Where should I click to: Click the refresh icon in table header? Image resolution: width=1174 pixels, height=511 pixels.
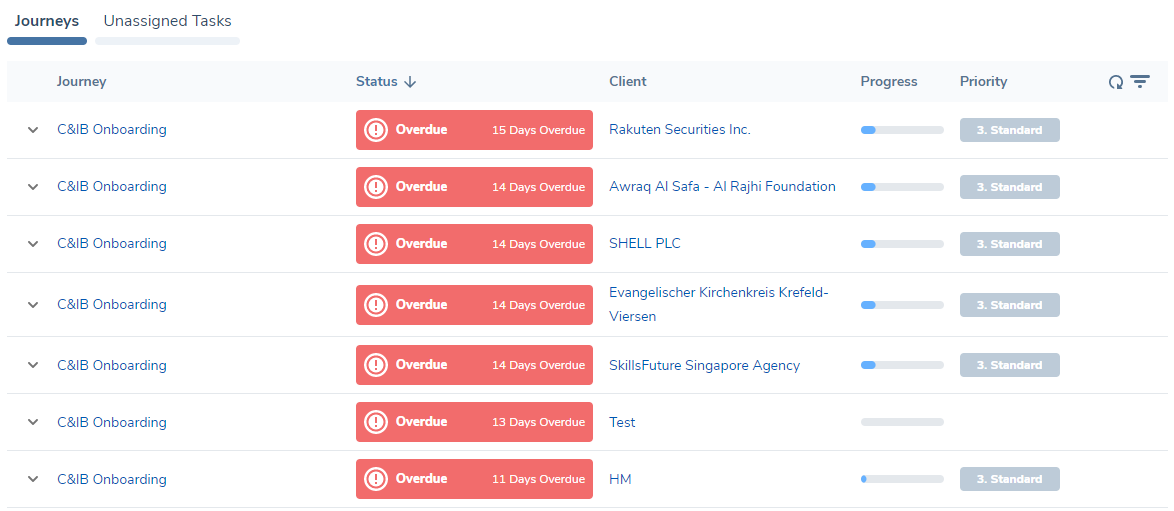pyautogui.click(x=1116, y=82)
